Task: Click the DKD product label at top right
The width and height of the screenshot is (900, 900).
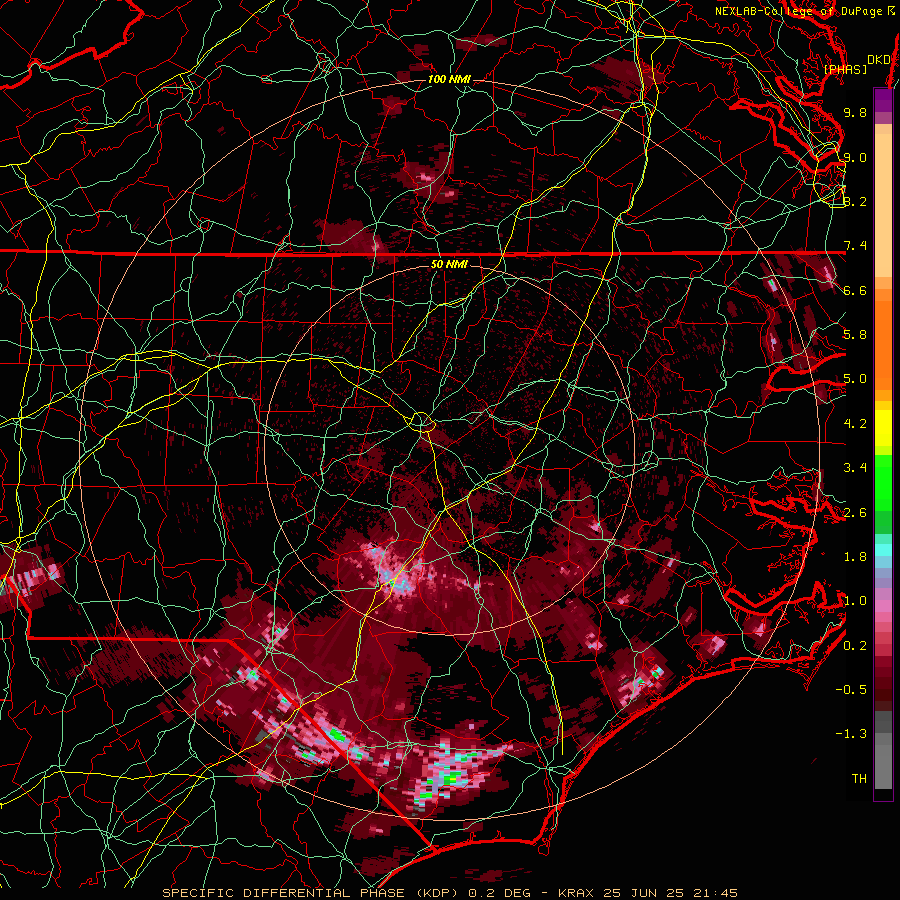Action: click(878, 60)
